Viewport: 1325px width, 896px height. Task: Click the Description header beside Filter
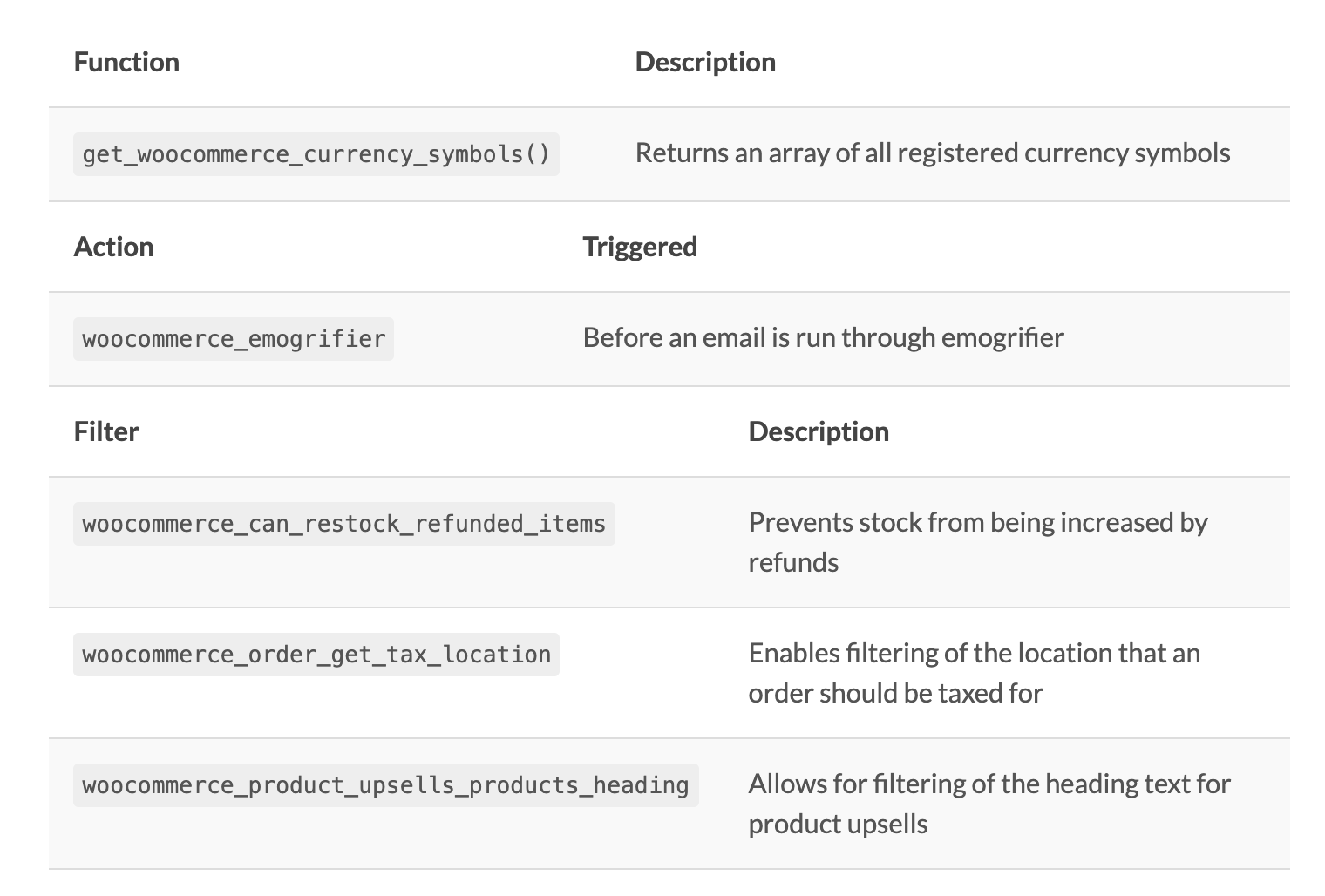(819, 431)
